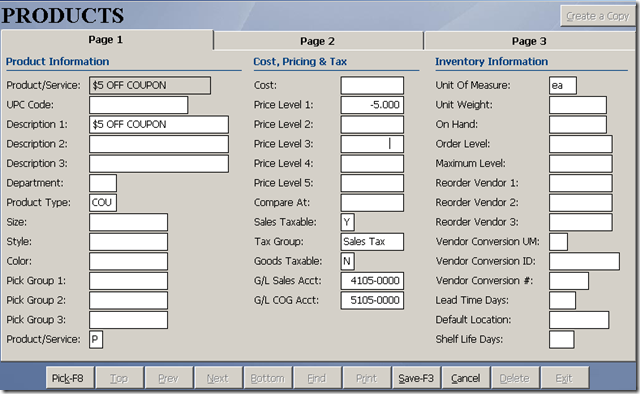Save the product with Save-F3

coord(416,378)
